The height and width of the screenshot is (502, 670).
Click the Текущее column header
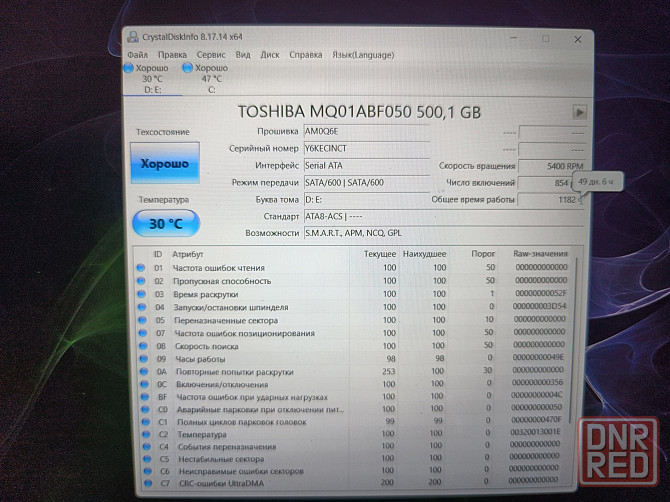379,254
